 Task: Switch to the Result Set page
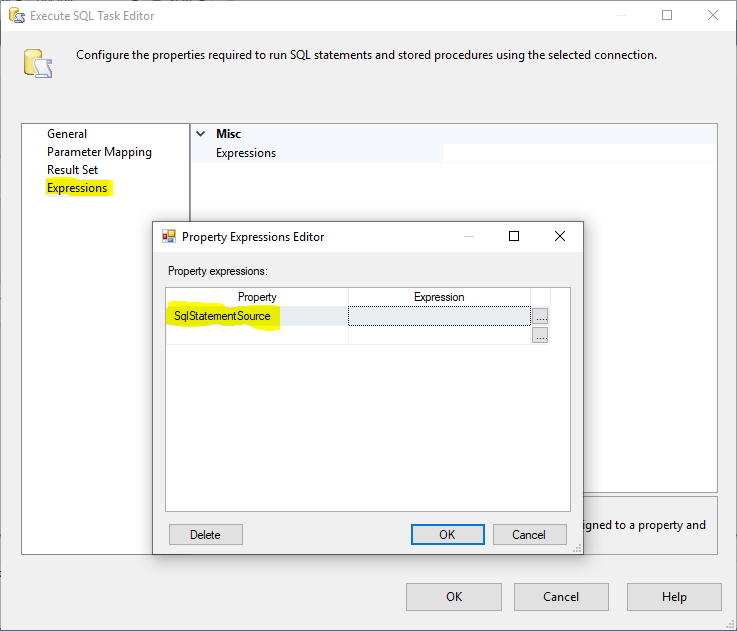(72, 170)
